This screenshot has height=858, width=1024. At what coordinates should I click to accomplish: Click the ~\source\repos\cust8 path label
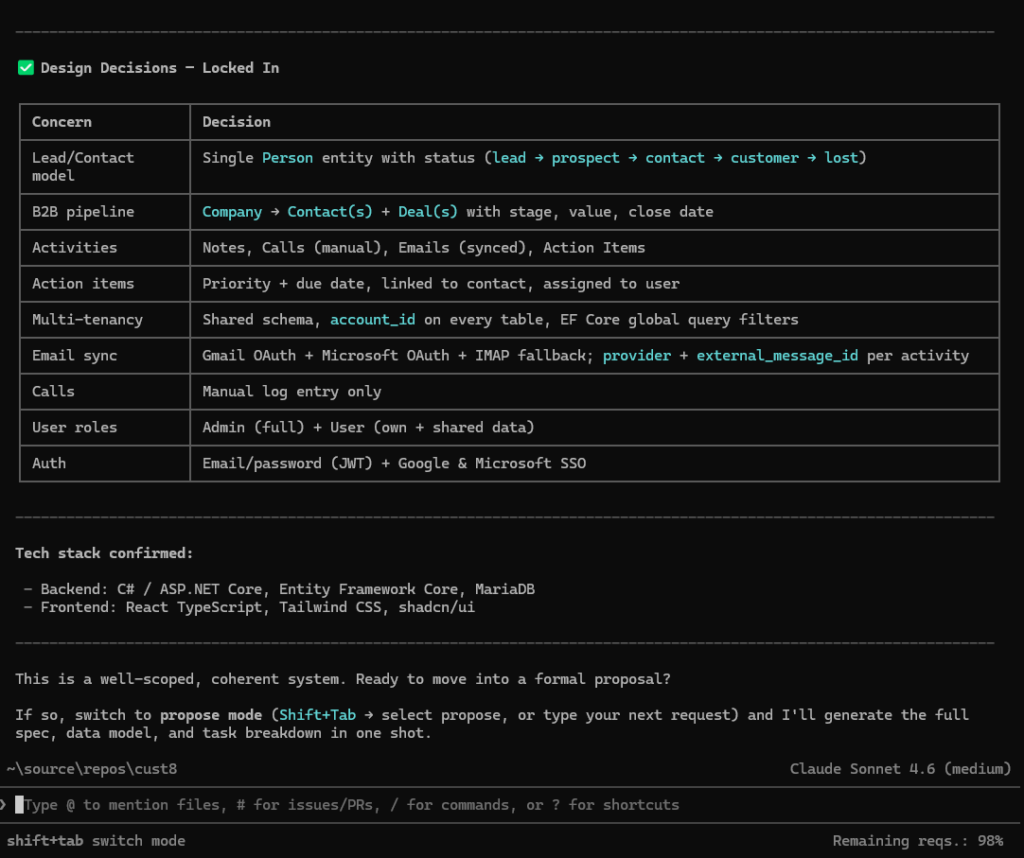92,769
